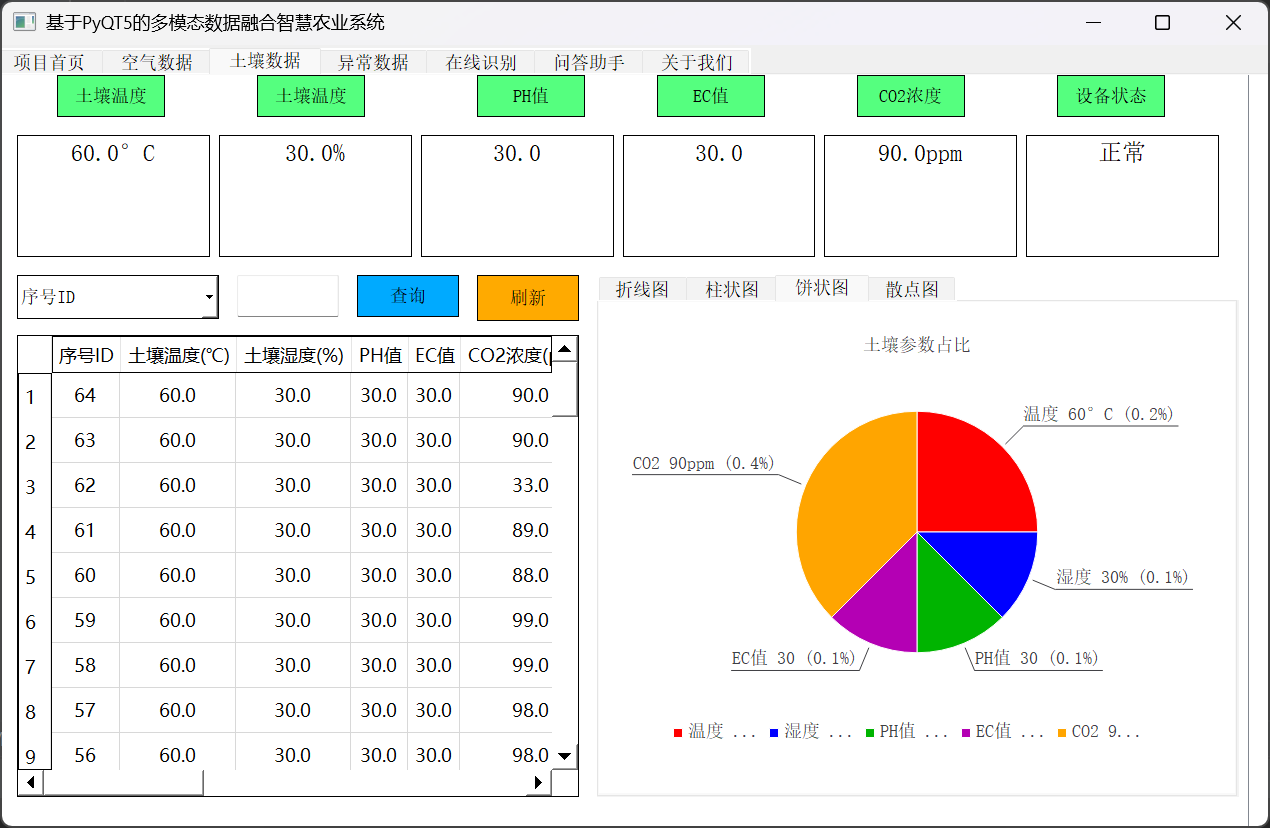Viewport: 1270px width, 828px height.
Task: Click the green PH值 pie slice
Action: coord(950,605)
